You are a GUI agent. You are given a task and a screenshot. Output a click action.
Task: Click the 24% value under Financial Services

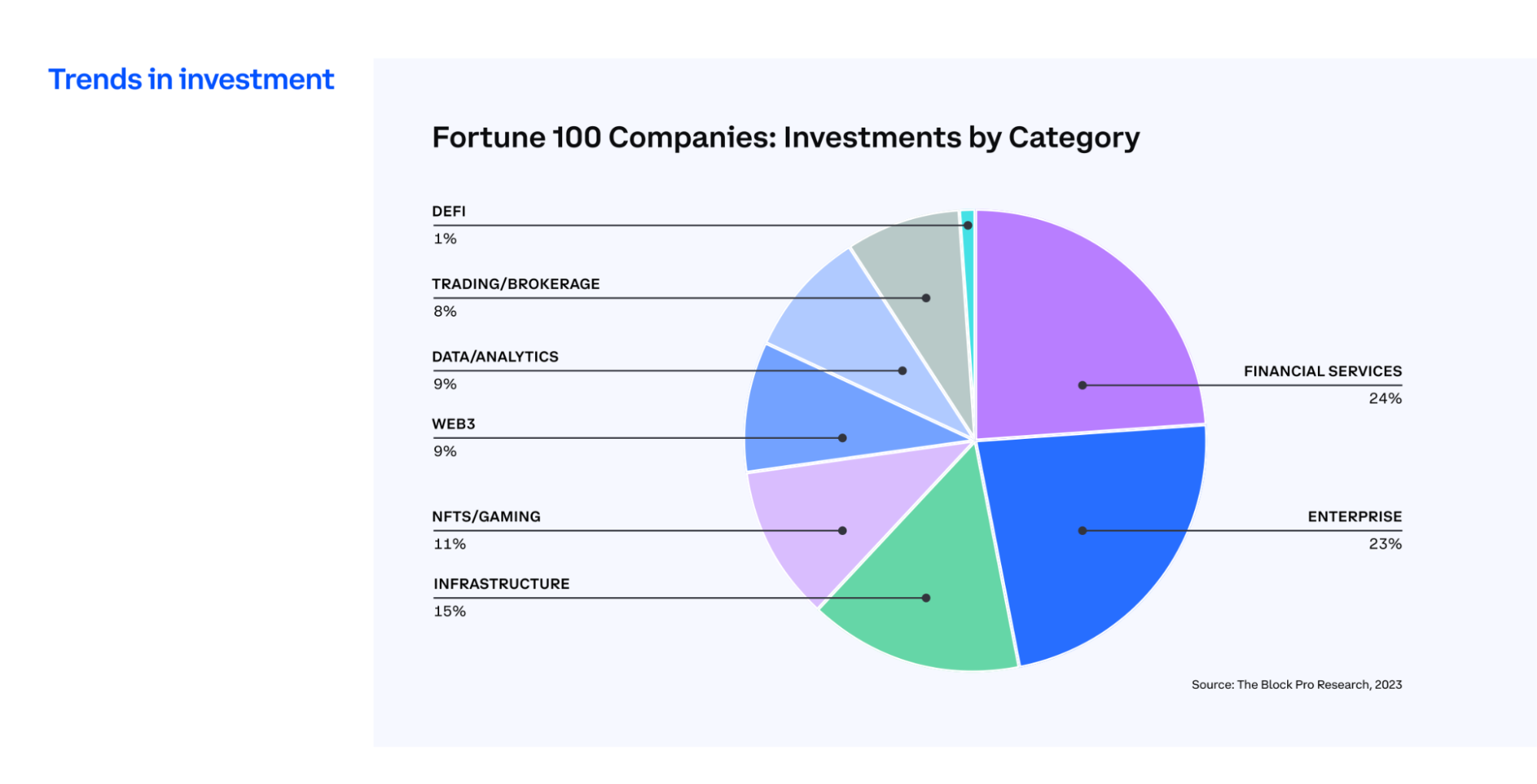[x=1385, y=399]
